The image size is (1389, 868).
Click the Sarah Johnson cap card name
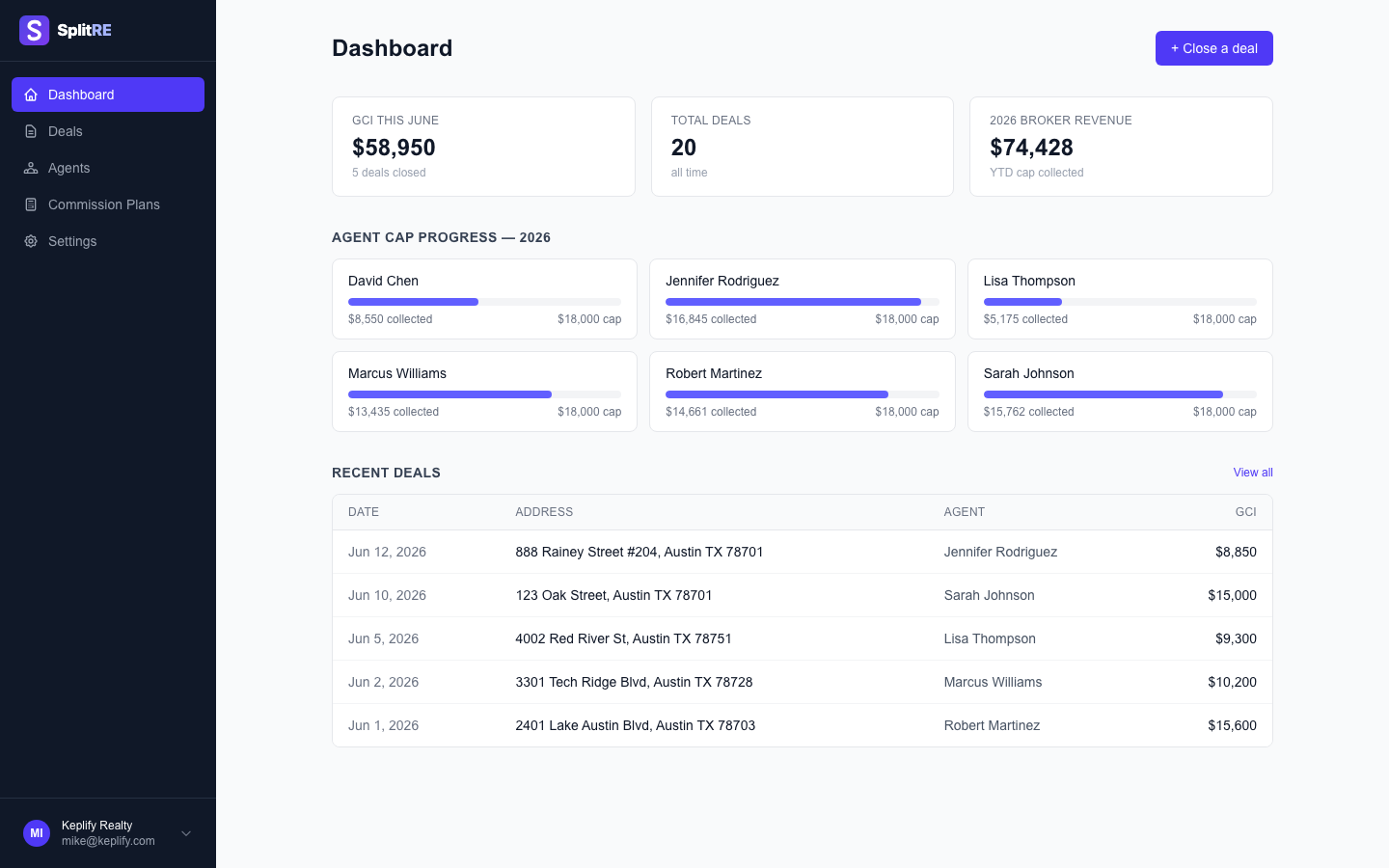coord(1029,373)
